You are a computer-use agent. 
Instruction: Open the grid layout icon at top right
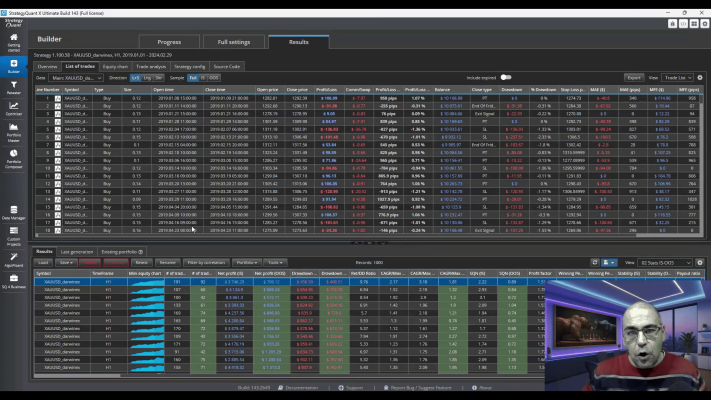[x=694, y=24]
